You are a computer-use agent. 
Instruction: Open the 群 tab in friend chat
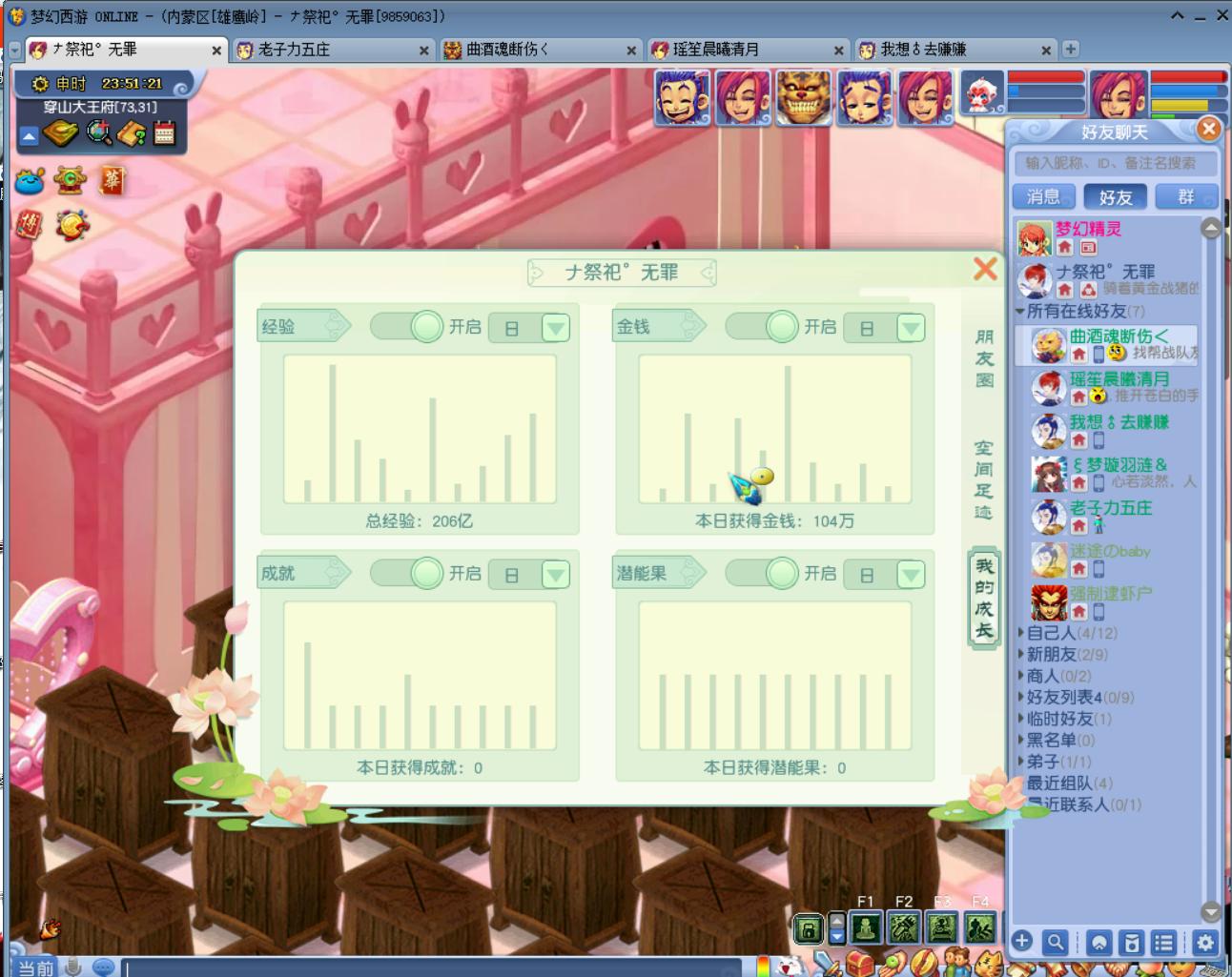(1185, 196)
